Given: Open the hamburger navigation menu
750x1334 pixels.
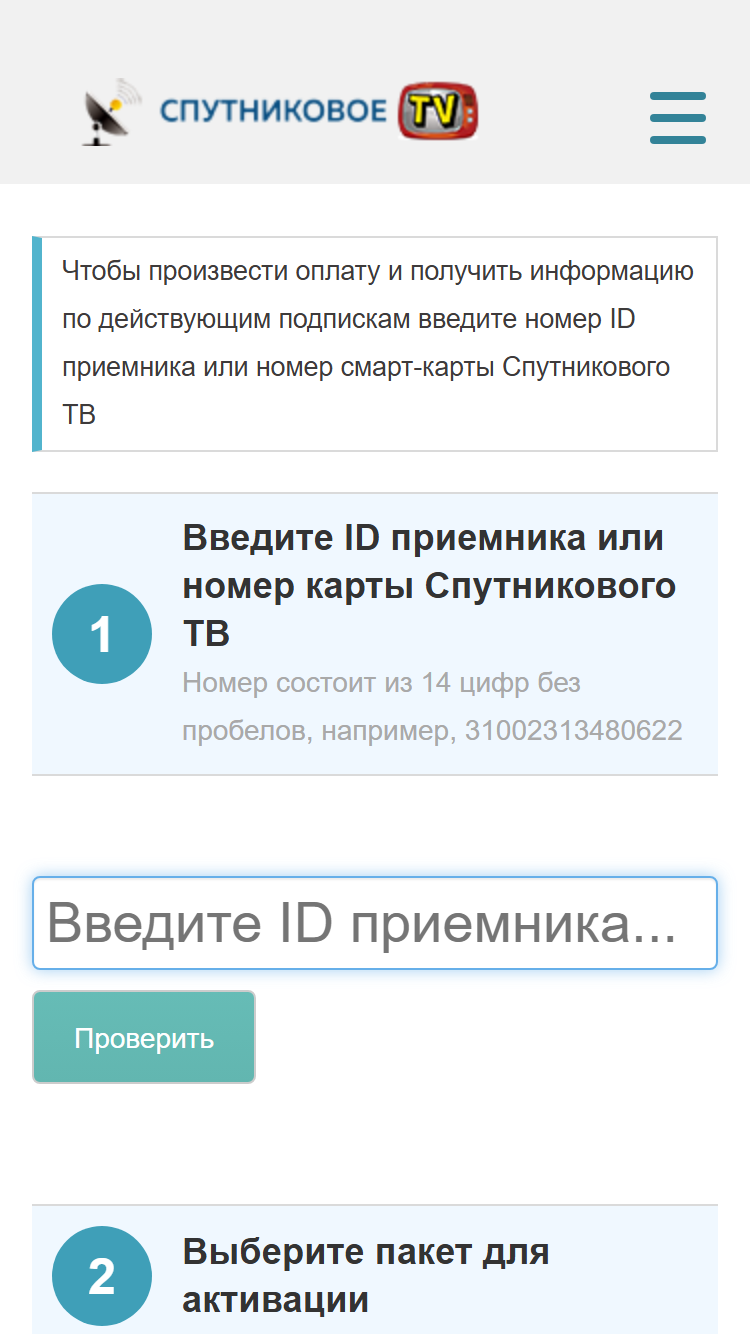Looking at the screenshot, I should tap(678, 118).
